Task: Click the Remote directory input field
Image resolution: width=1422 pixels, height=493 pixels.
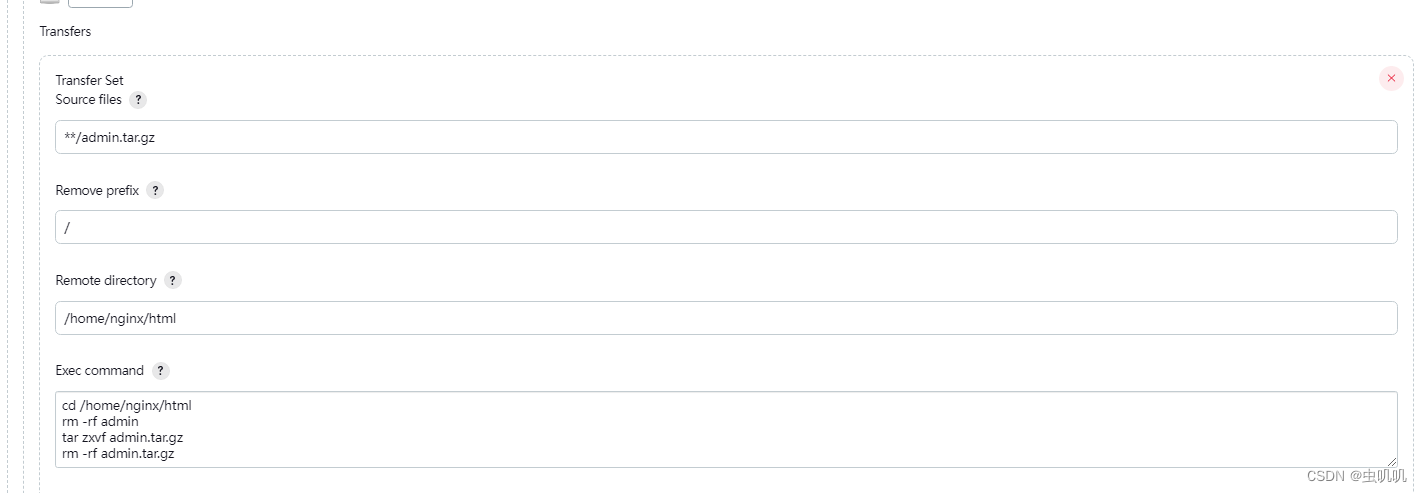Action: (x=725, y=319)
